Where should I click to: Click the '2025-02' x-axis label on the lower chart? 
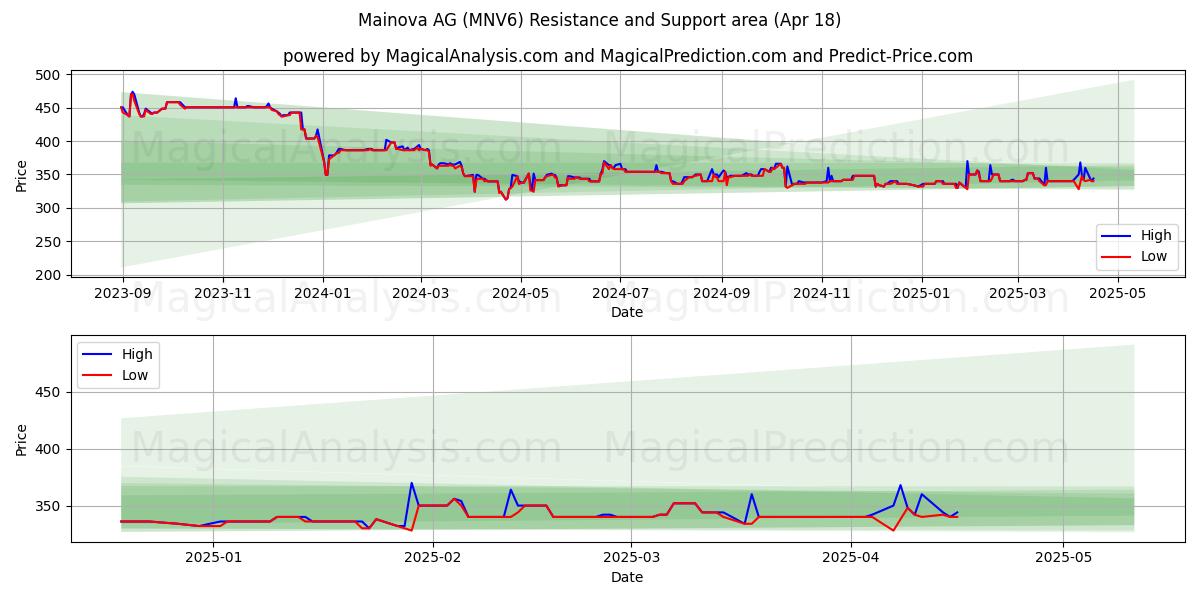point(433,558)
